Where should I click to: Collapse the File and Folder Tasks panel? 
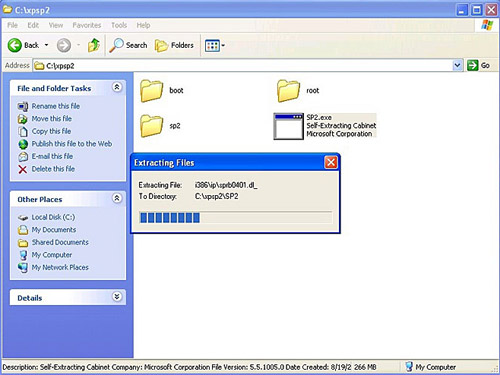click(x=117, y=87)
